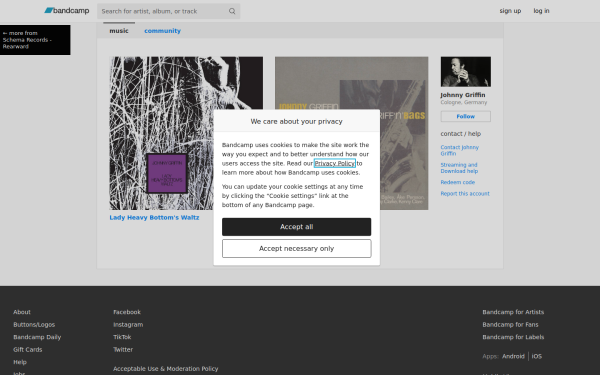Choose Accept necessary only

point(296,248)
